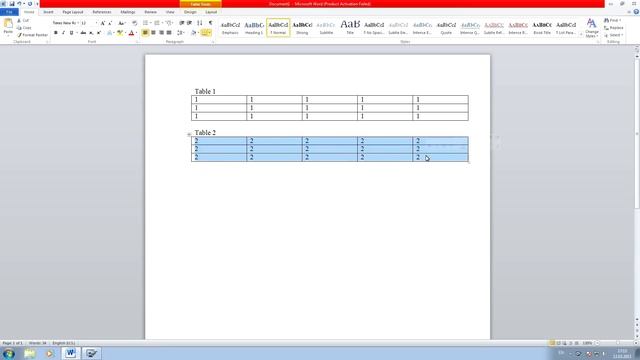Click the Increase Indent icon
This screenshot has width=640, height=360.
point(189,23)
